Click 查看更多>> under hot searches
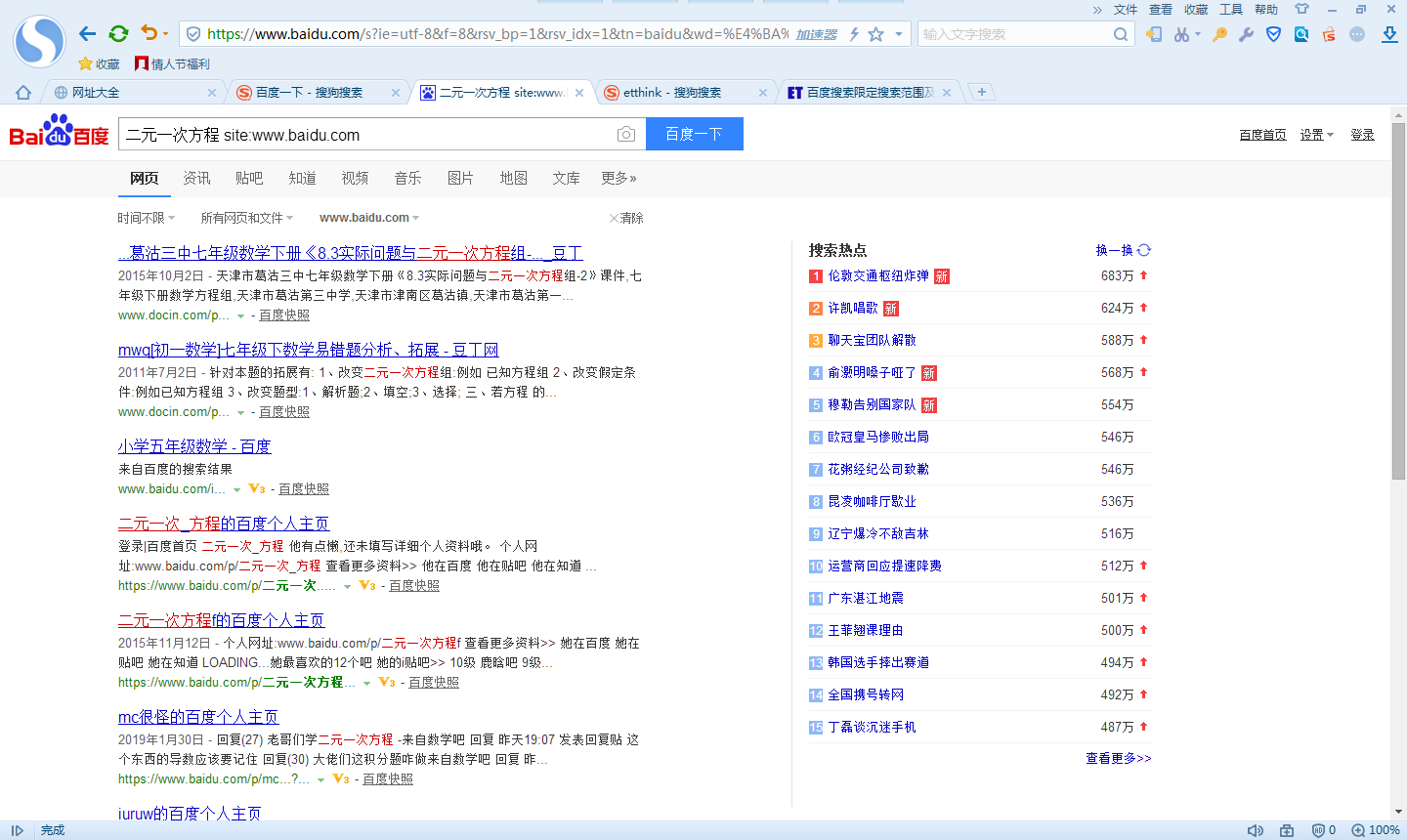The width and height of the screenshot is (1407, 840). (x=1119, y=758)
